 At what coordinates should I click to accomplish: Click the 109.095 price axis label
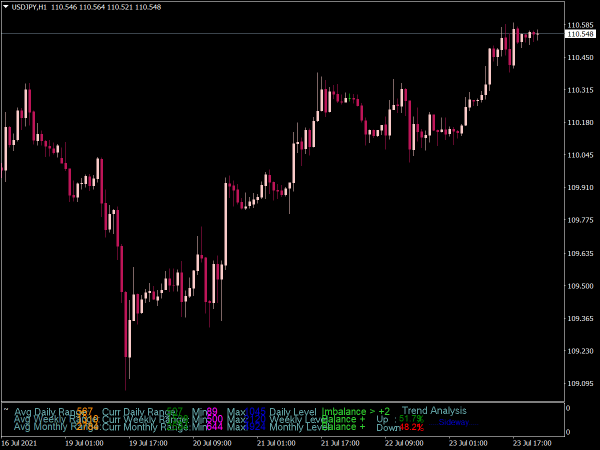pyautogui.click(x=580, y=383)
